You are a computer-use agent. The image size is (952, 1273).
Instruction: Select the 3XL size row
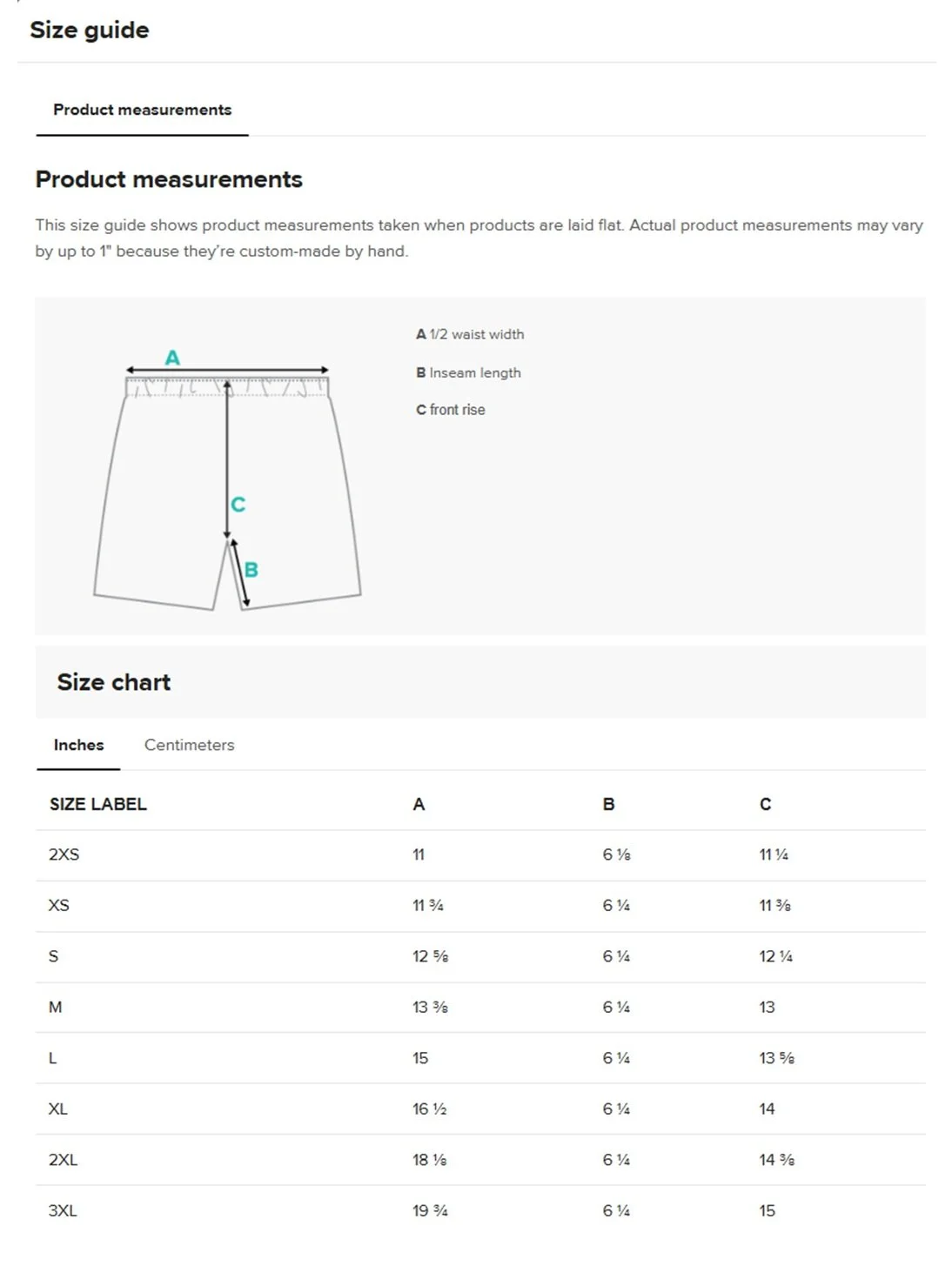click(480, 1211)
